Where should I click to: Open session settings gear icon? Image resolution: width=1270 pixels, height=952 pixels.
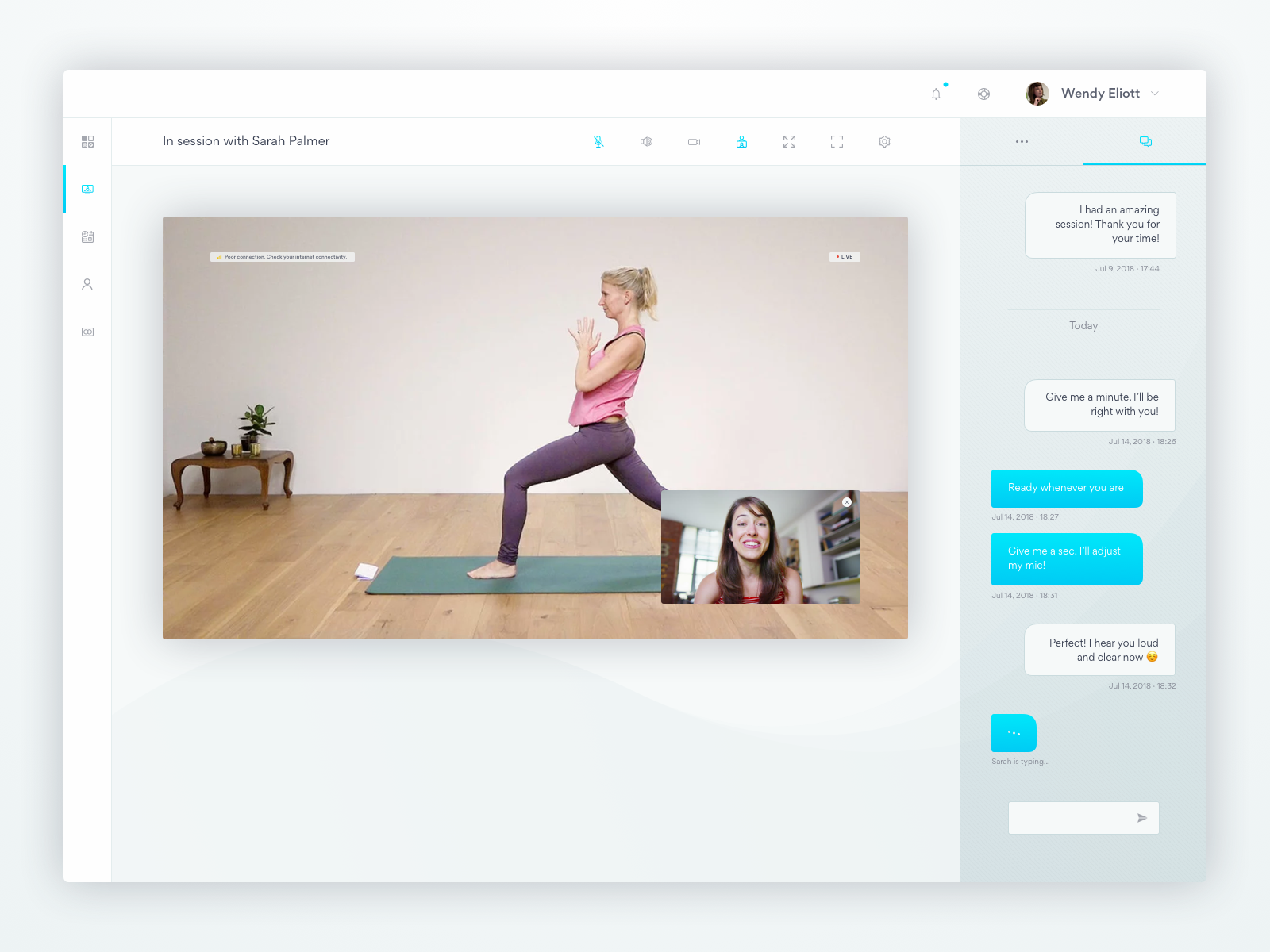pos(885,141)
